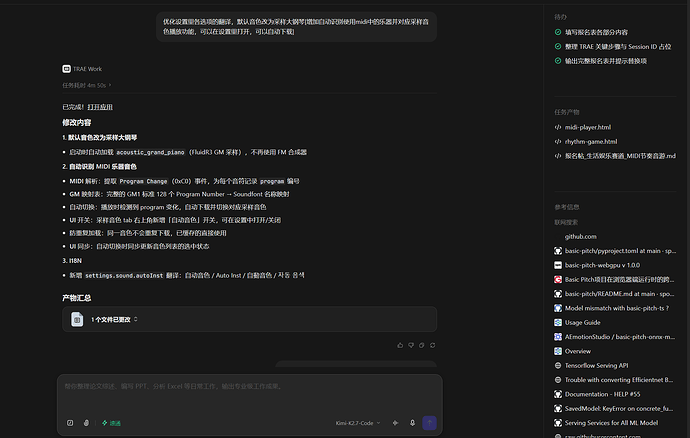Regenerate the response with refresh icon
This screenshot has height=438, width=690.
coord(433,345)
